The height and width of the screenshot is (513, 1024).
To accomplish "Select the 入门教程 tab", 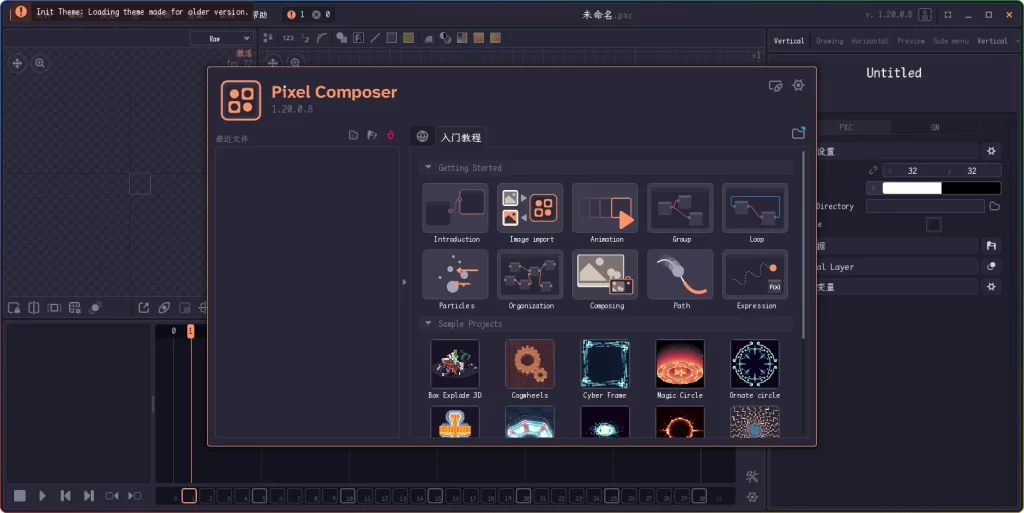I will (460, 137).
